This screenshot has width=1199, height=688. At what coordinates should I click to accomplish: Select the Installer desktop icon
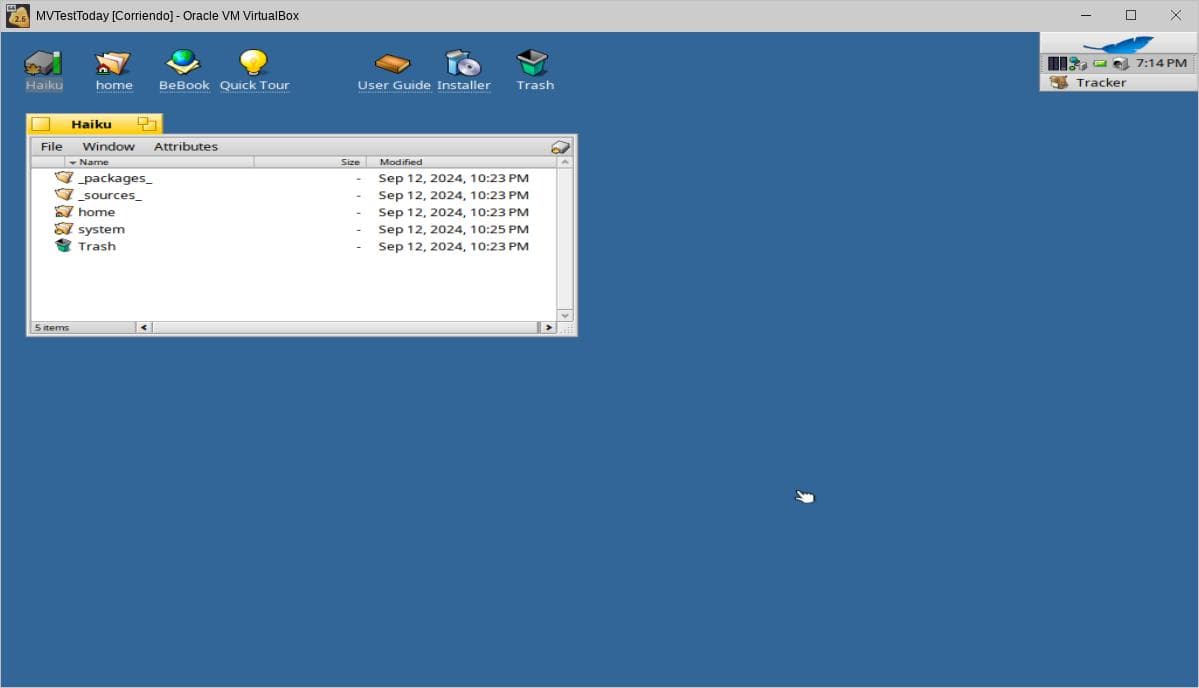(x=463, y=63)
